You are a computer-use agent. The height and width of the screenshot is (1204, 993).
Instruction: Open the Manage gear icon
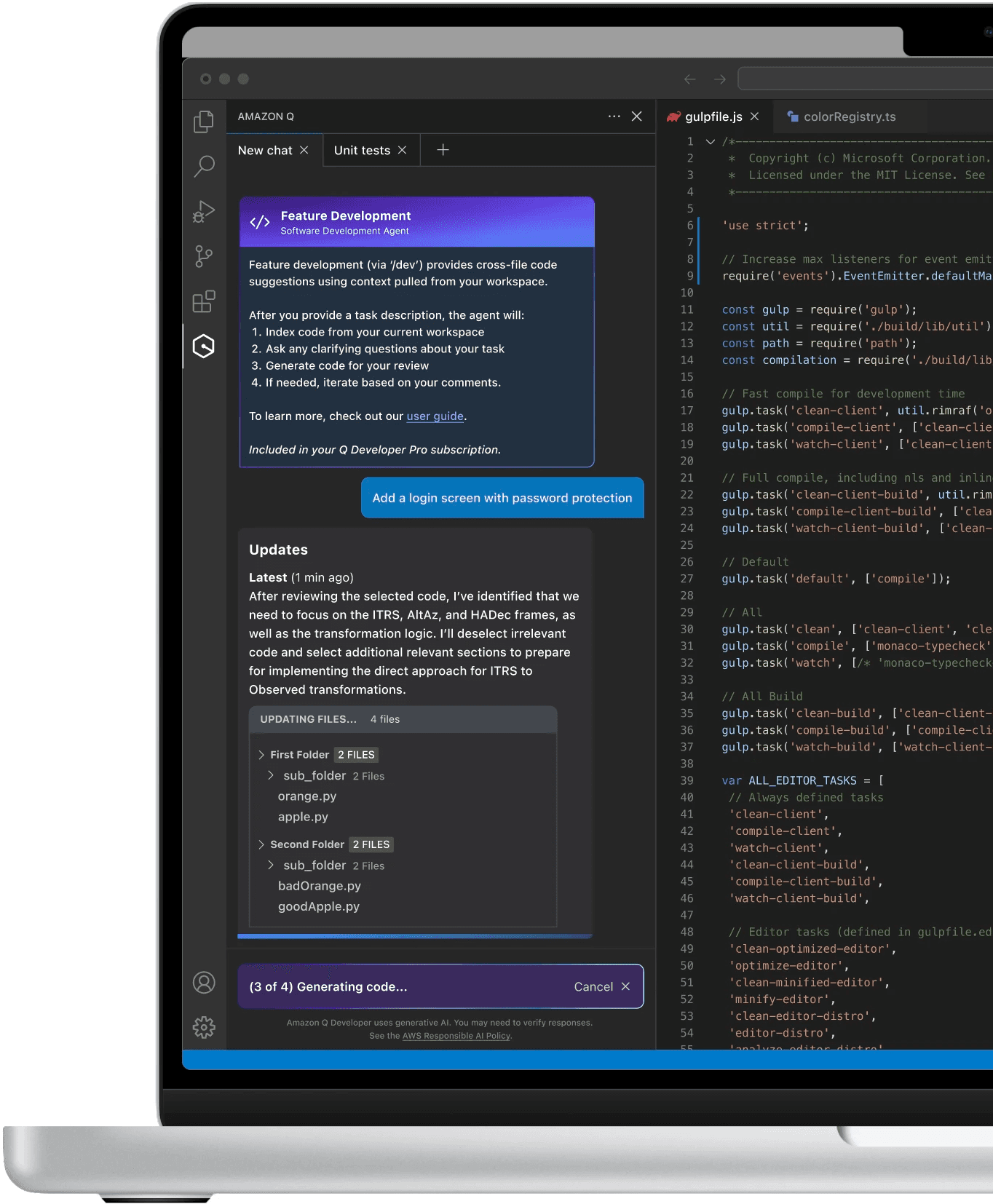(204, 1027)
